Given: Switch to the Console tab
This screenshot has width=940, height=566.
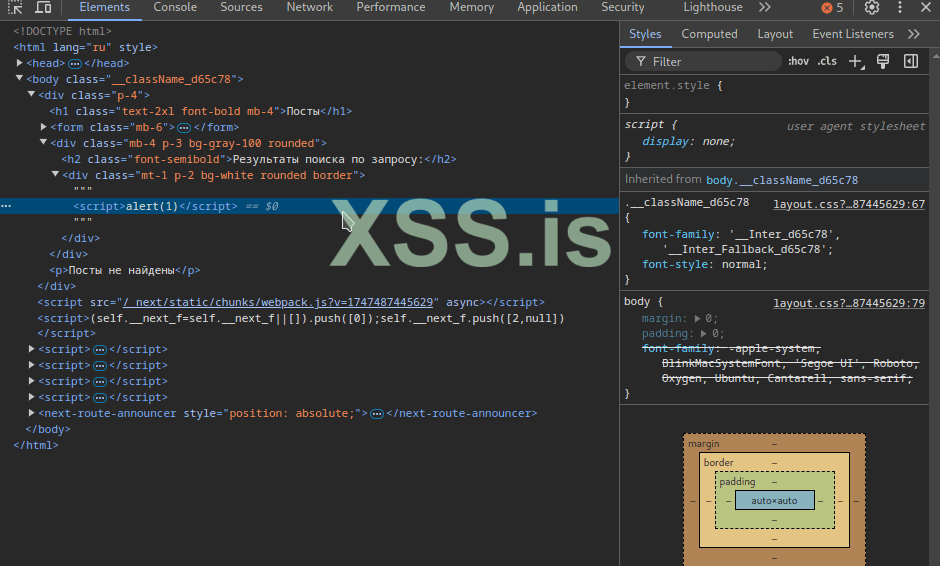Looking at the screenshot, I should point(175,8).
